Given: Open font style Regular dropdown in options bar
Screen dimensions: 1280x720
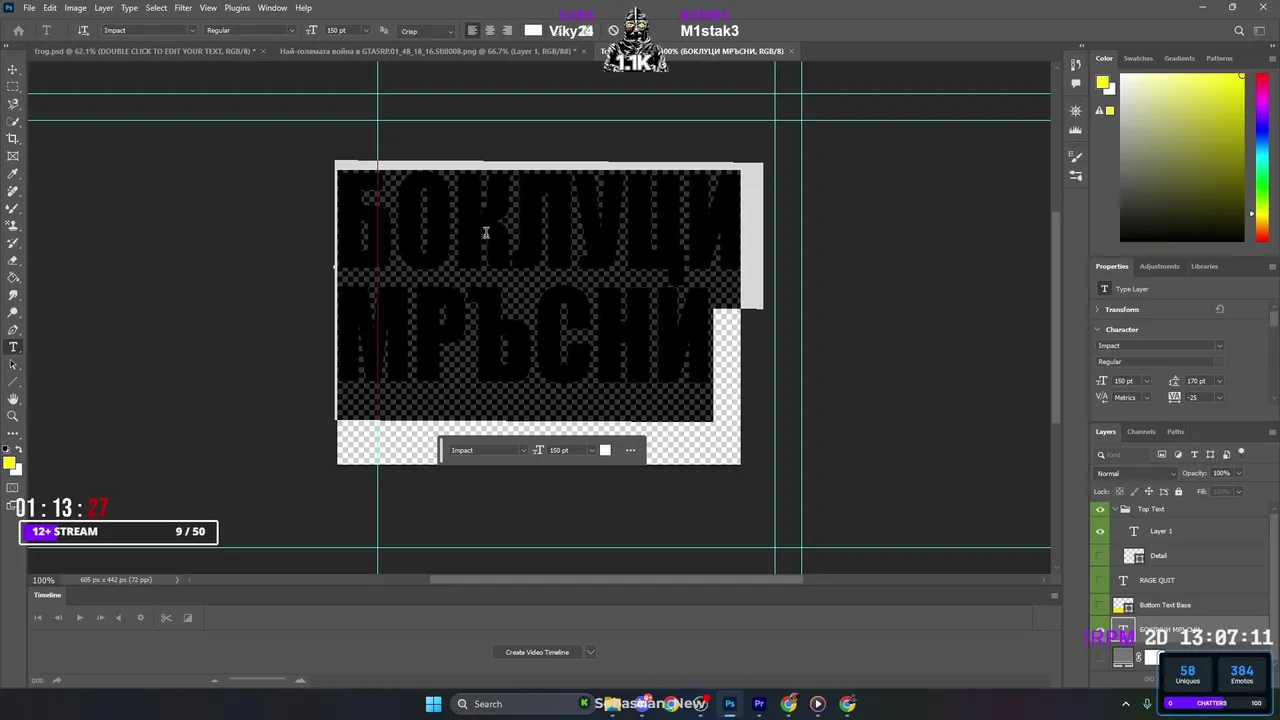Looking at the screenshot, I should [x=291, y=30].
